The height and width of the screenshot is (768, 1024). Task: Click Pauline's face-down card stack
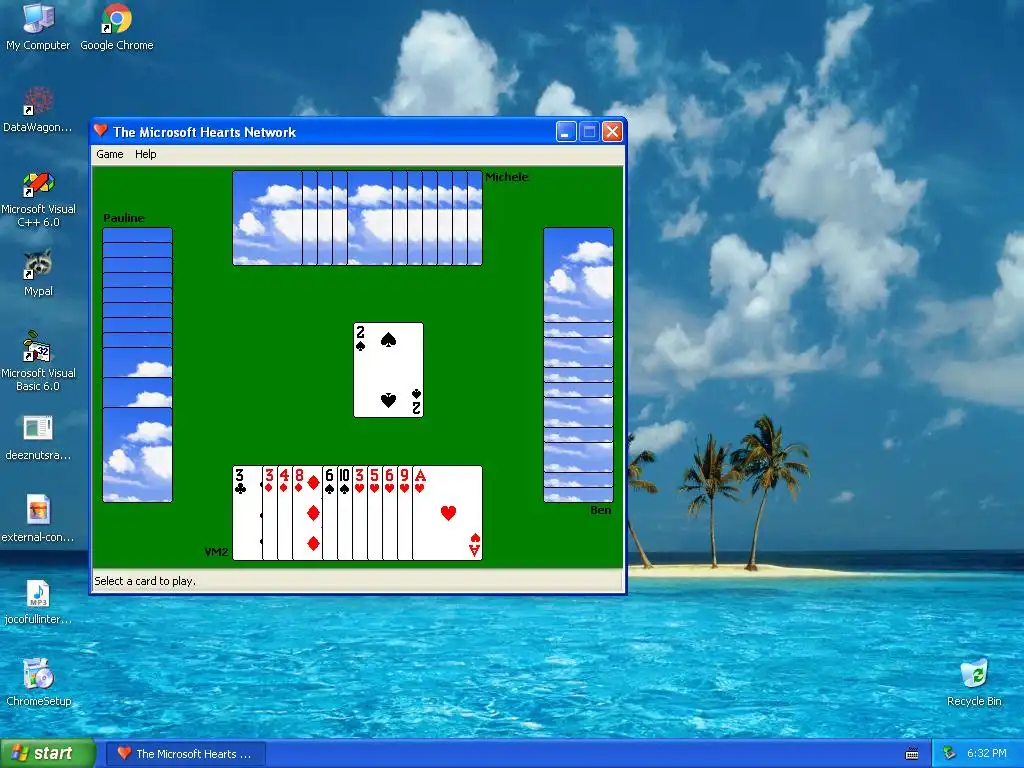click(137, 365)
